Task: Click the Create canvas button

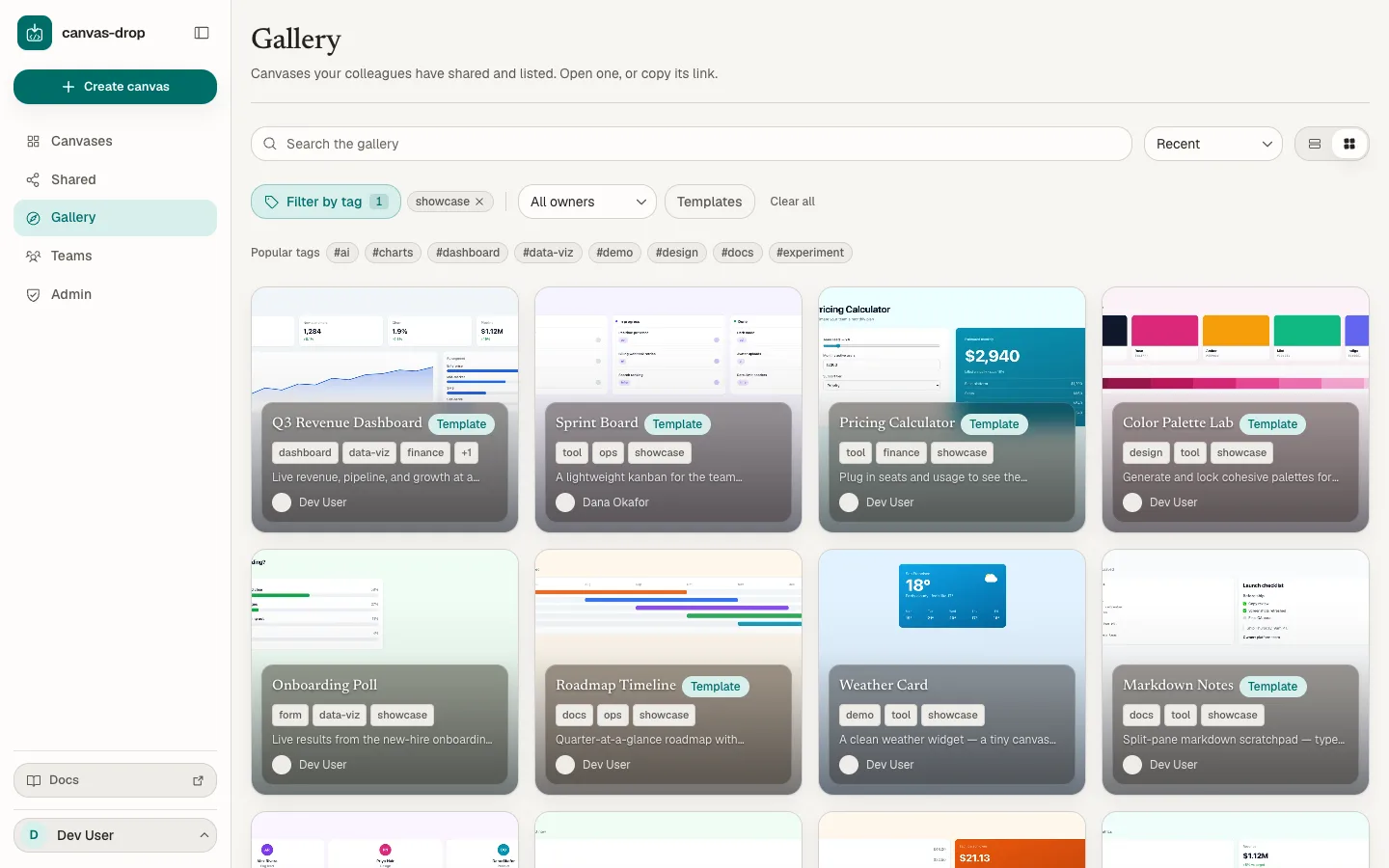Action: coord(115,87)
